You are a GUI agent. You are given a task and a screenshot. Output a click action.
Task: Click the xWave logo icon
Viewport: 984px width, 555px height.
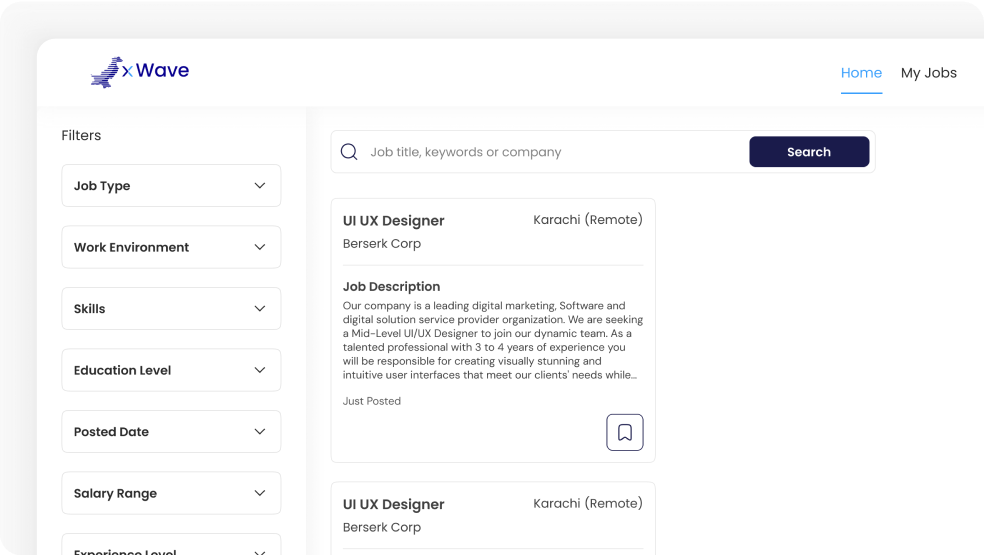pos(106,72)
